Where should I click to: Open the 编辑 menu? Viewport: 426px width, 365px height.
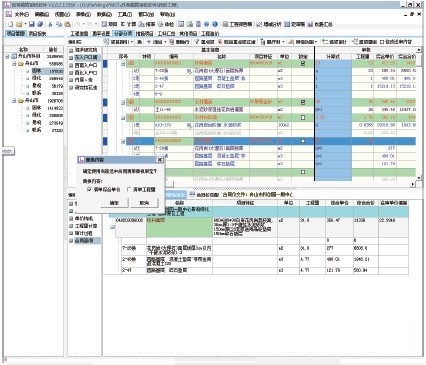42,15
